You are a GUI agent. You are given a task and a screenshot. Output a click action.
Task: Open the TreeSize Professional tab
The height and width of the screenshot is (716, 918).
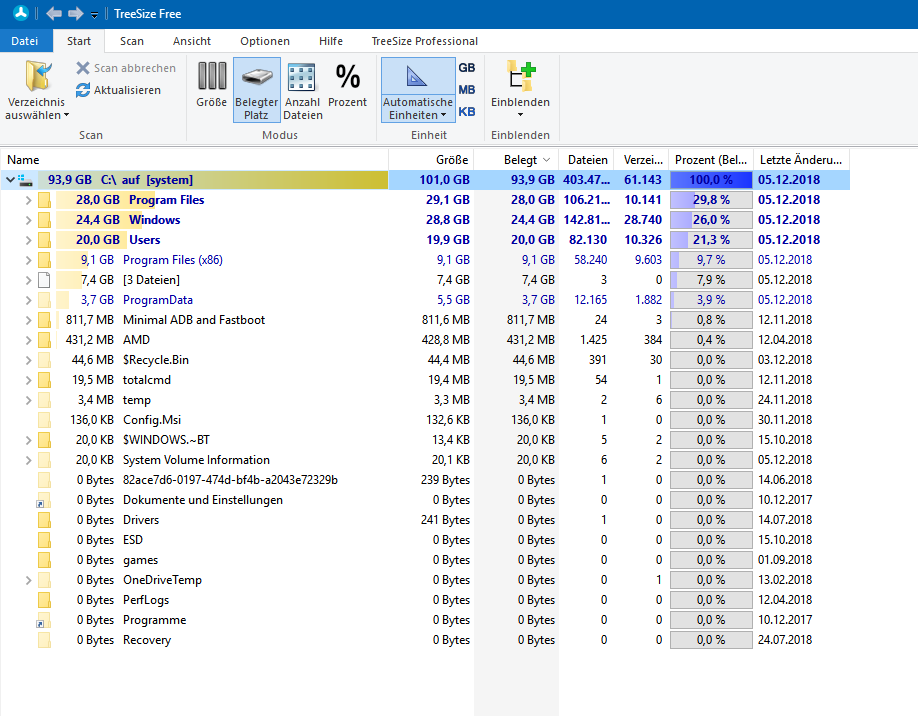point(424,41)
